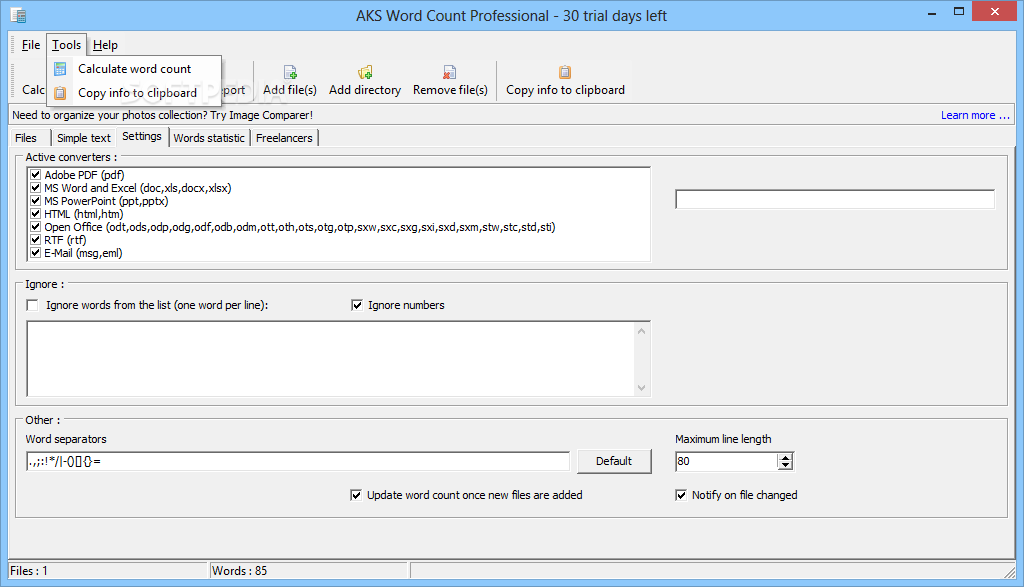Screen dimensions: 1024x587
Task: Close the AKS Word Count window
Action: tap(995, 12)
